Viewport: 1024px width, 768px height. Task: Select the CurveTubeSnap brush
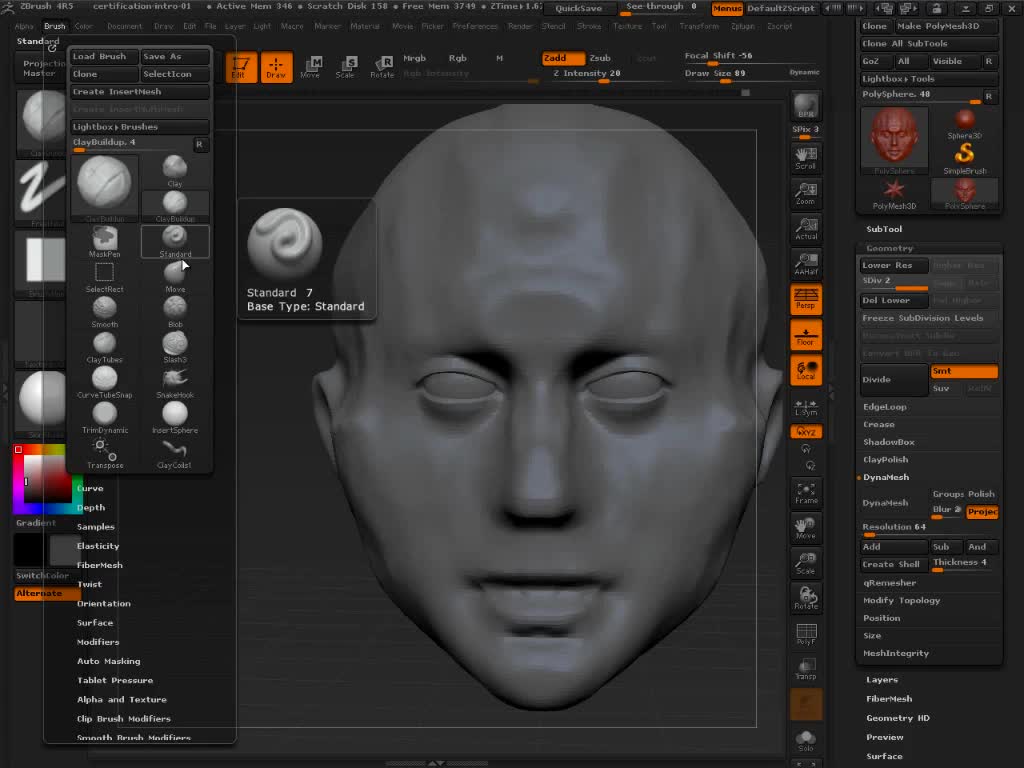(104, 383)
